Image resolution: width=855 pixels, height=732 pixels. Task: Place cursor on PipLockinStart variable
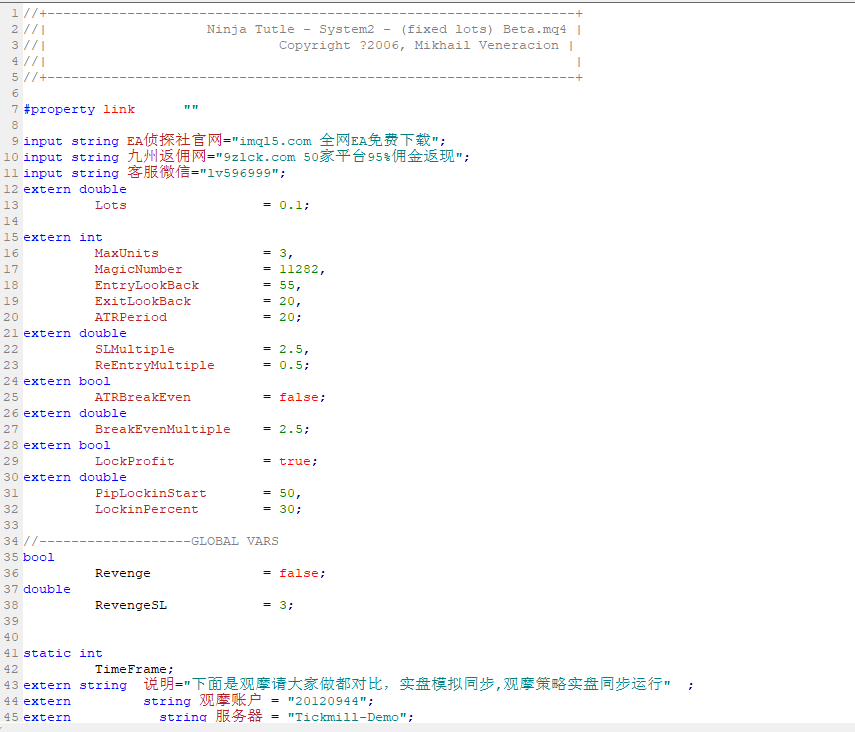click(x=150, y=493)
